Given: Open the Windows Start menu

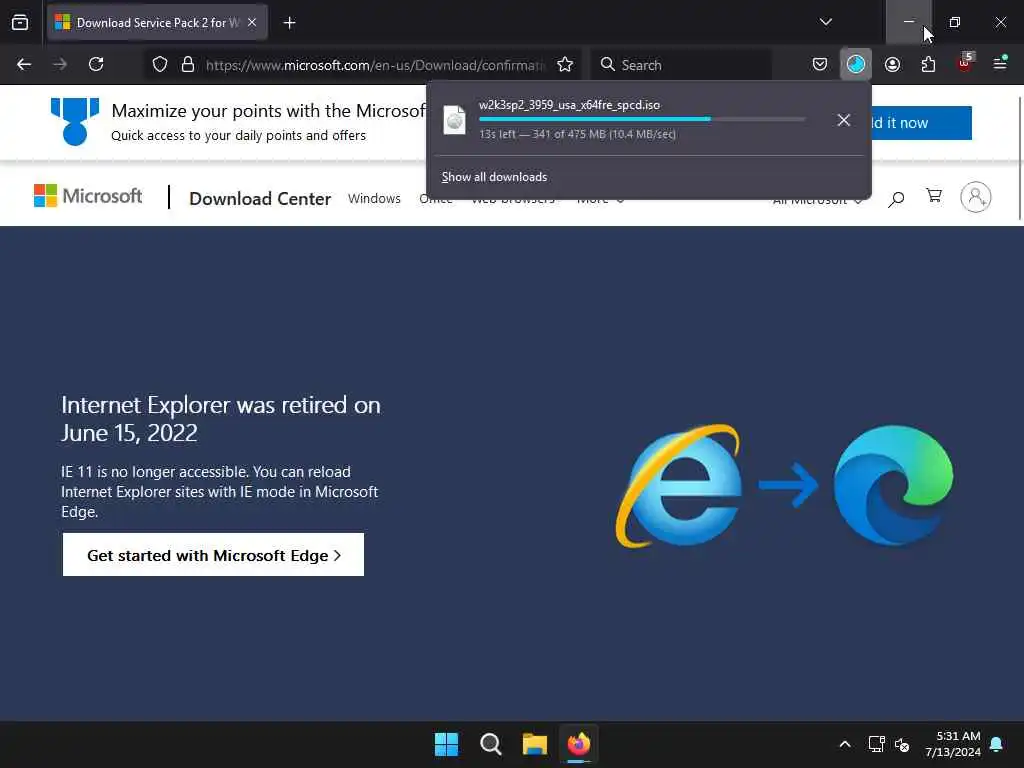Looking at the screenshot, I should (x=447, y=744).
